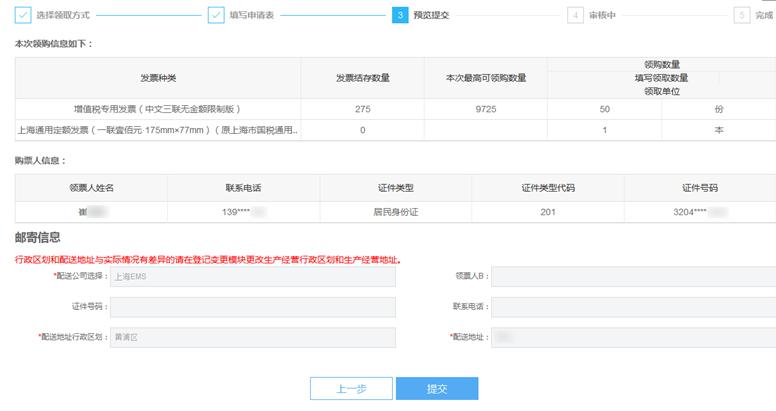
Task: Click the step 3 icon for 预览提交
Action: coord(399,15)
